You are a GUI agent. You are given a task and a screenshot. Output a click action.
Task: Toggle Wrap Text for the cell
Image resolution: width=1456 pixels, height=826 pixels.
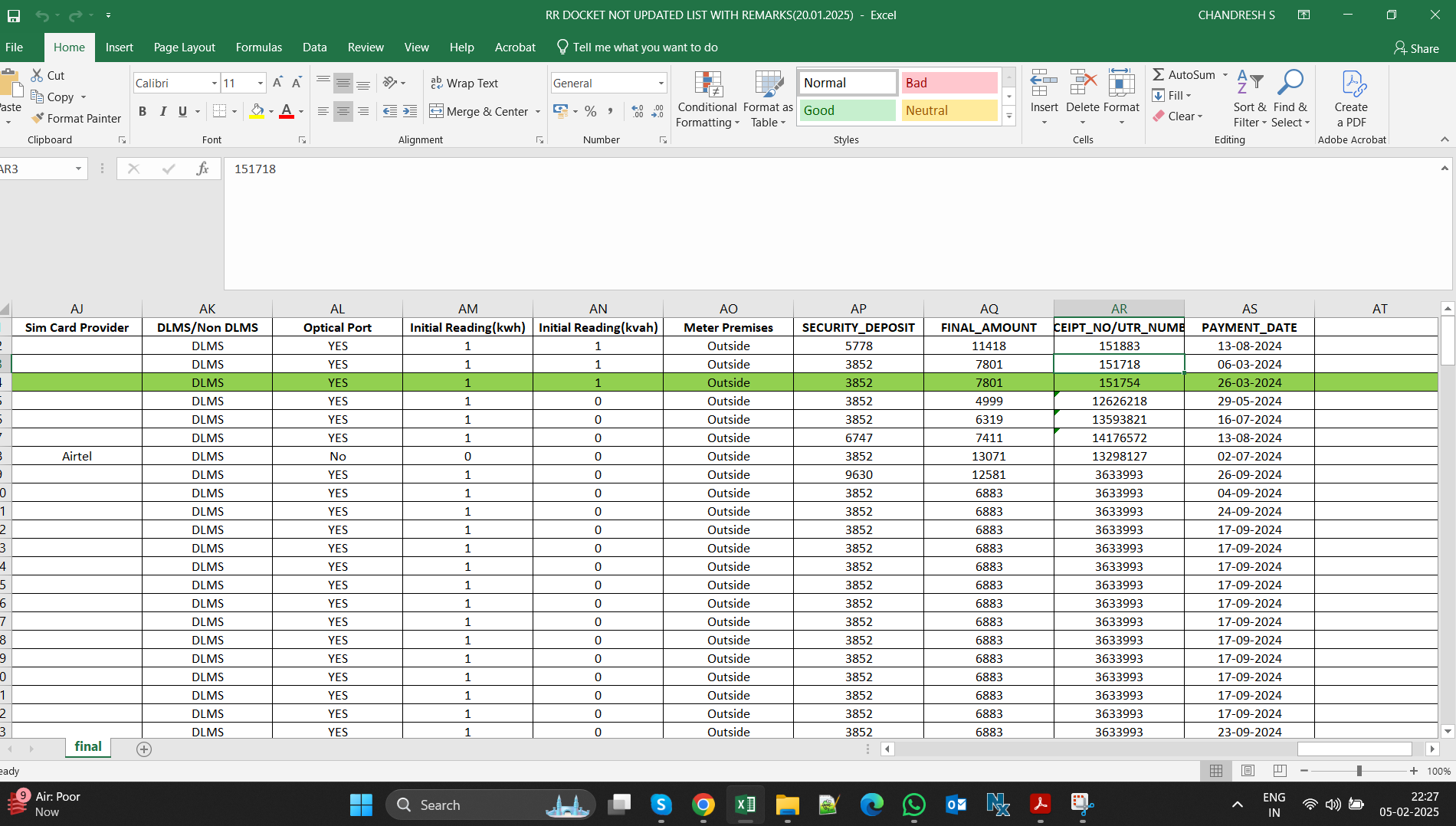[464, 83]
